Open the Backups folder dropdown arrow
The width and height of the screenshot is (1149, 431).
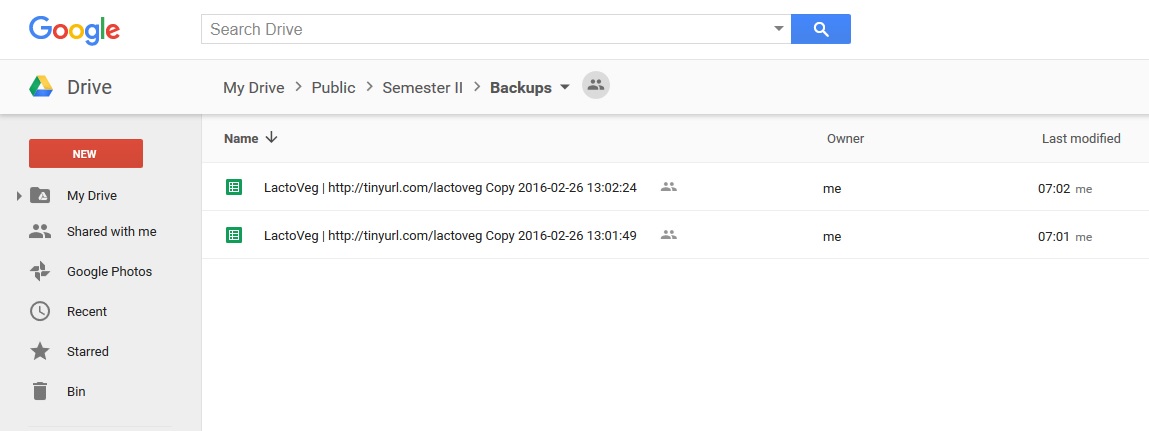click(x=565, y=87)
